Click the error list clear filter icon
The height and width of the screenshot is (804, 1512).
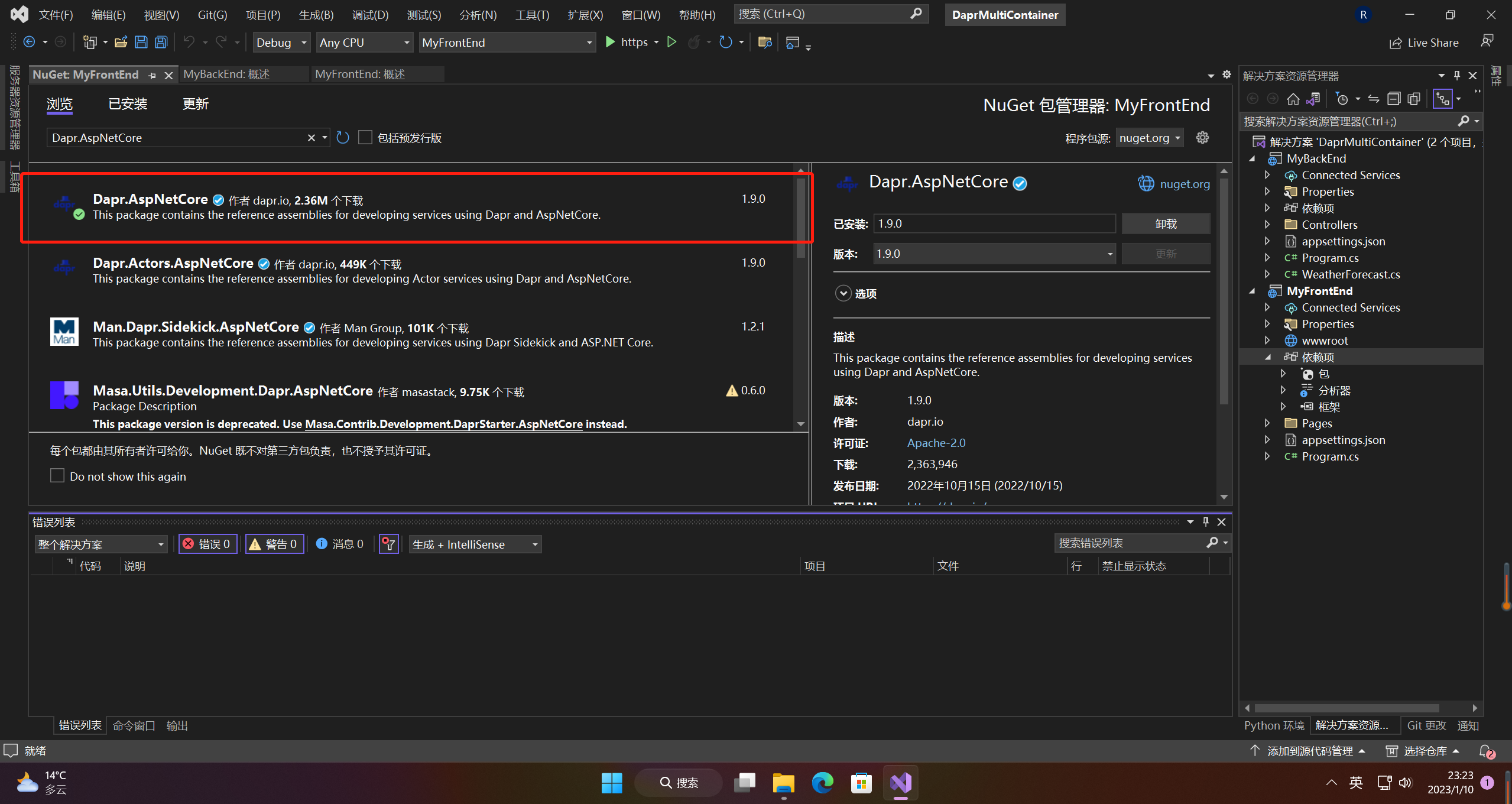pyautogui.click(x=388, y=544)
